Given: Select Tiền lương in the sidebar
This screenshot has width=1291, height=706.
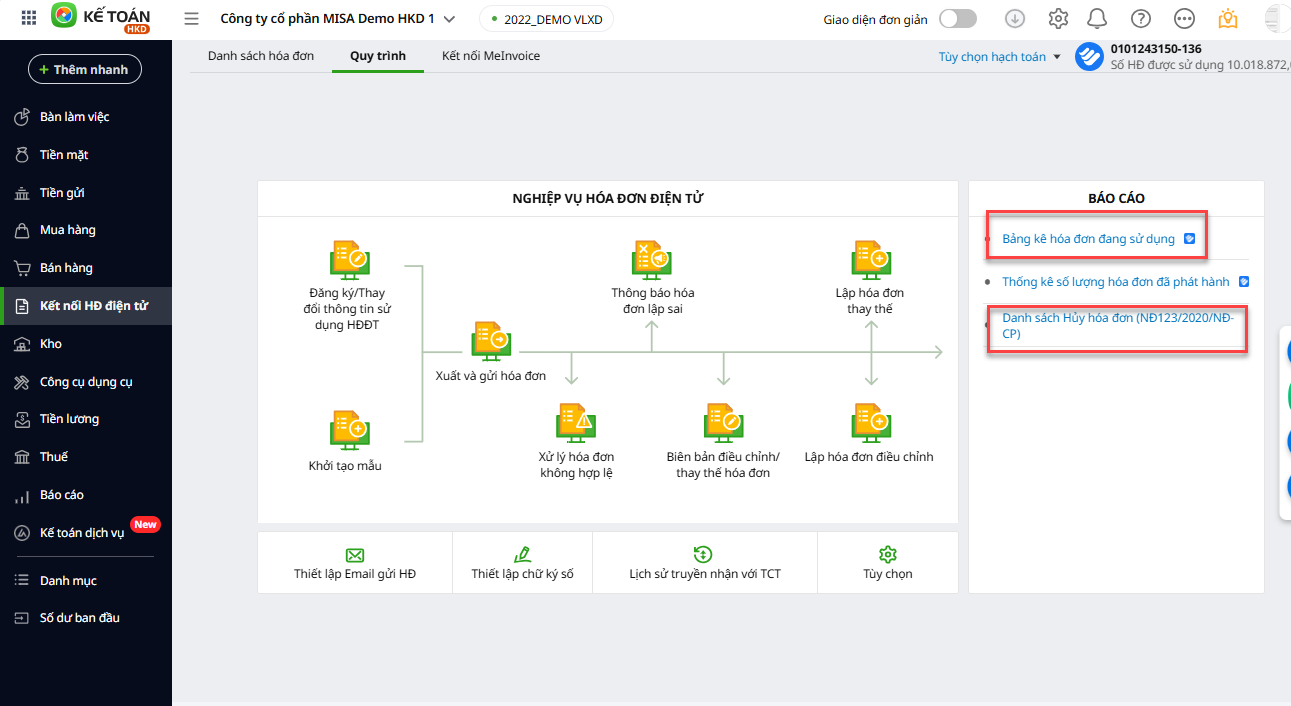Looking at the screenshot, I should (69, 419).
